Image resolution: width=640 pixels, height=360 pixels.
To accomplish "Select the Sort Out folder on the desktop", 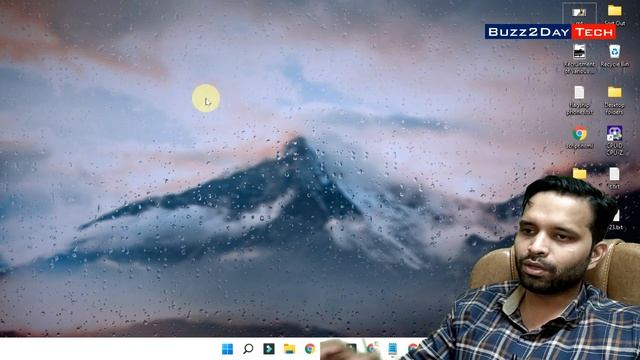I will (x=614, y=15).
